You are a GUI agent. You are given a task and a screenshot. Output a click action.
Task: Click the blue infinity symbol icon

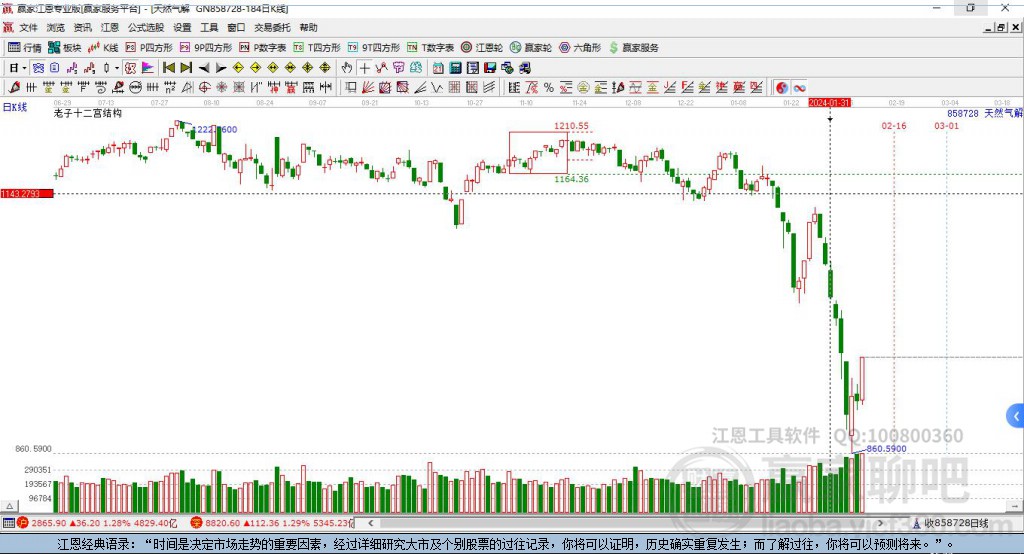799,88
